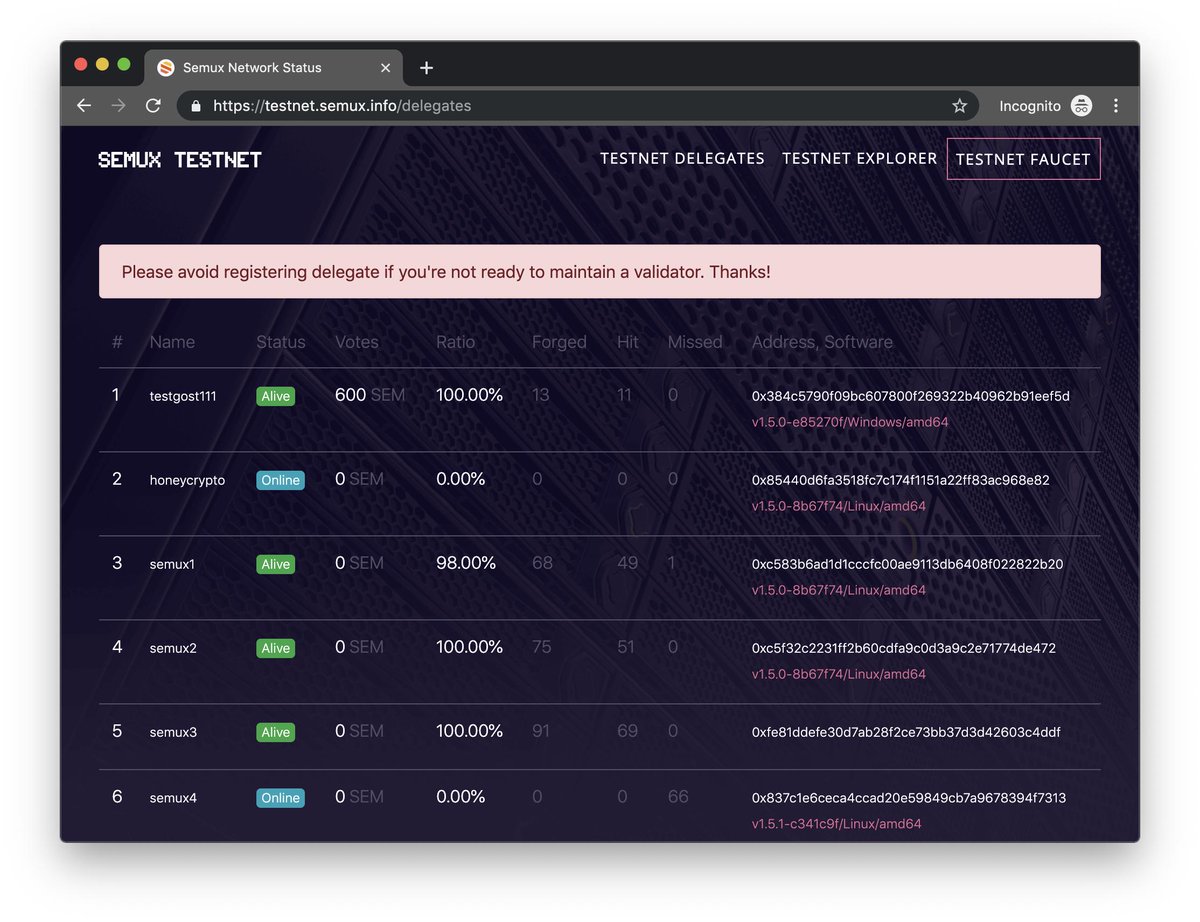Click the Hit count 49 for semux1
1200x922 pixels.
627,563
